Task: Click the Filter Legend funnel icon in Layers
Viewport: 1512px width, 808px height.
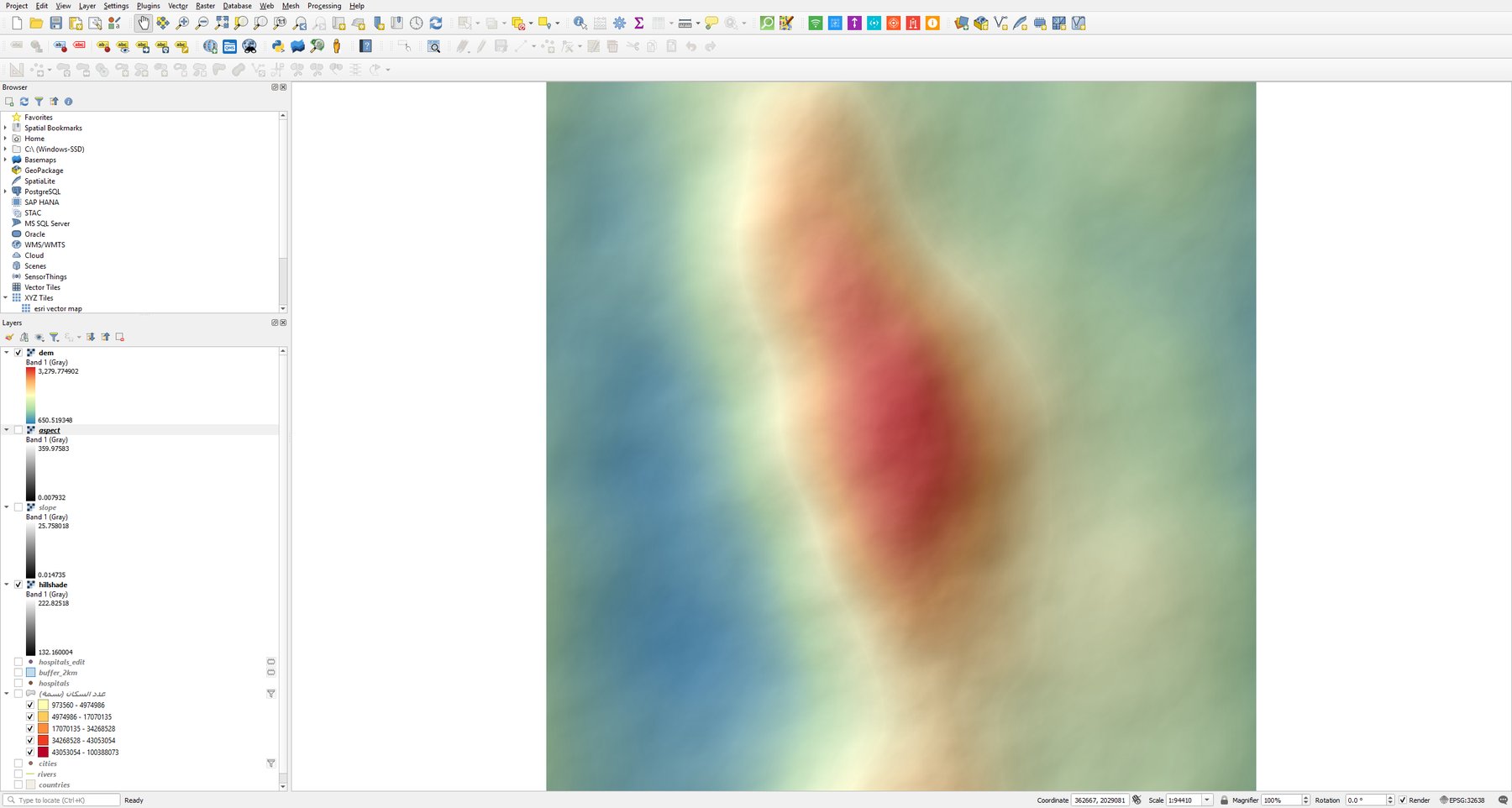Action: [x=54, y=337]
